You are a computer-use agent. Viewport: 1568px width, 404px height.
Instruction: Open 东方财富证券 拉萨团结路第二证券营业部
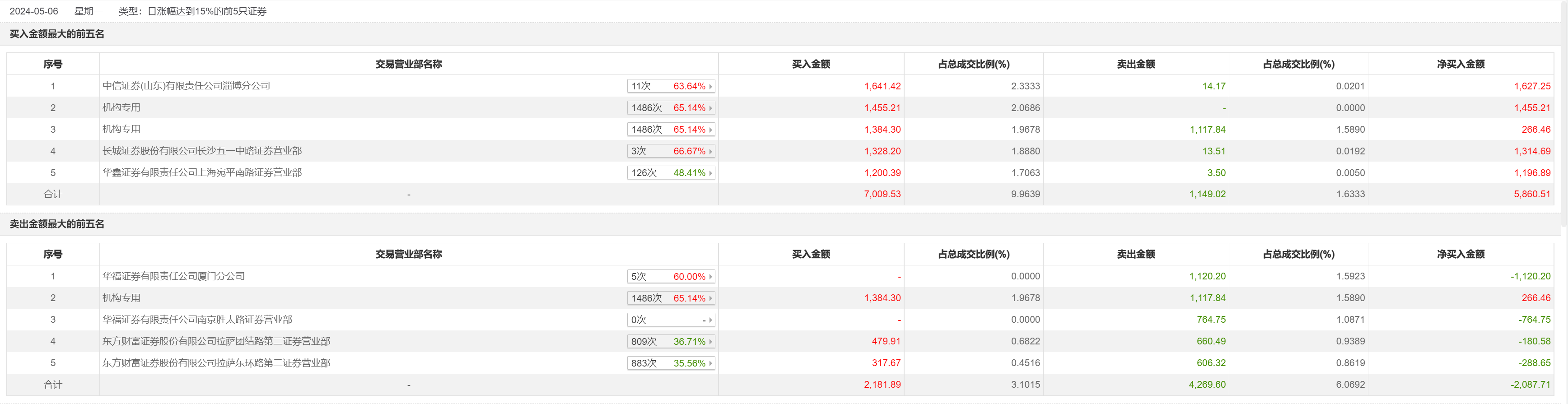point(216,341)
